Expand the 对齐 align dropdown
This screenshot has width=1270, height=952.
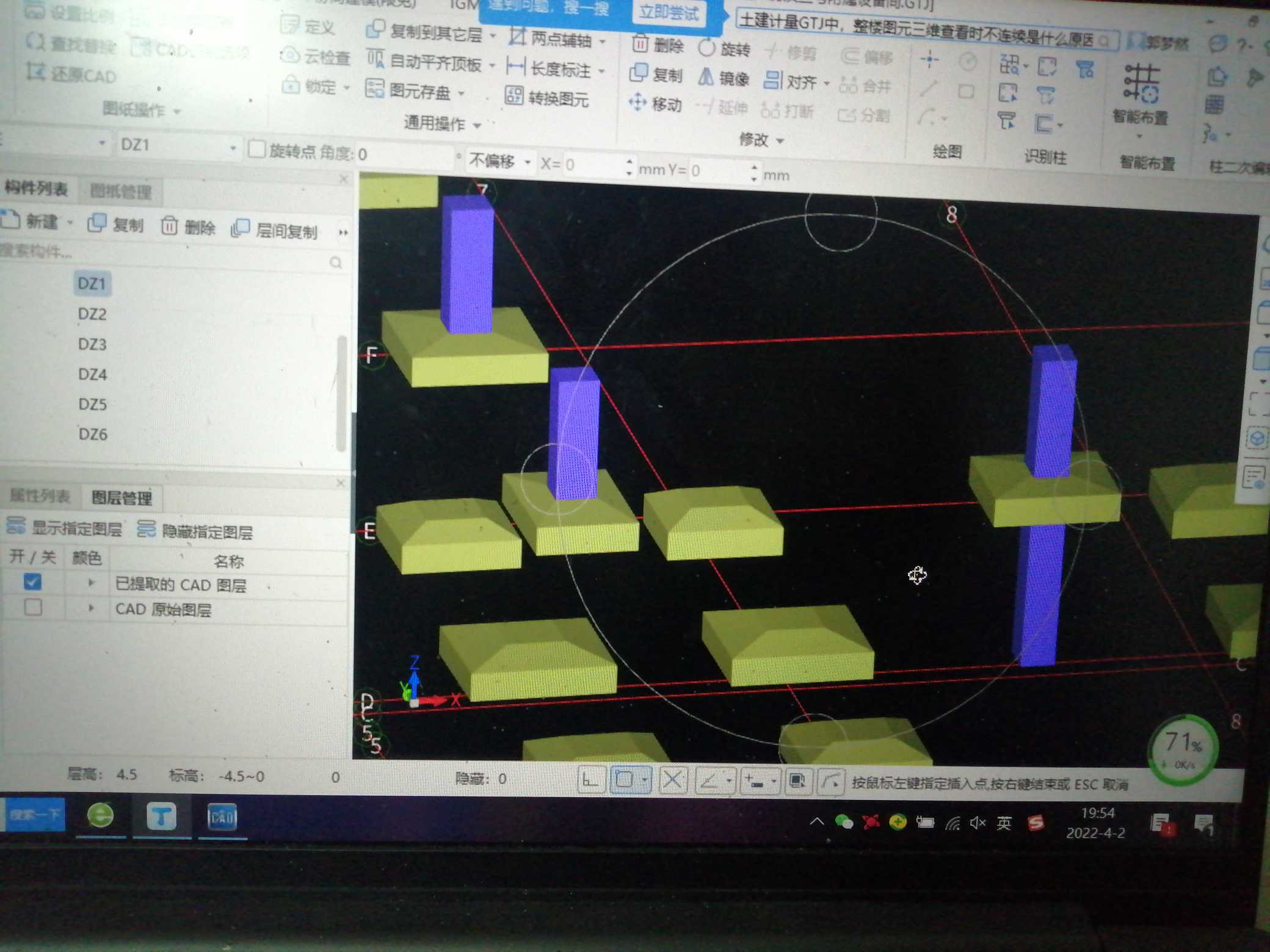(x=826, y=82)
